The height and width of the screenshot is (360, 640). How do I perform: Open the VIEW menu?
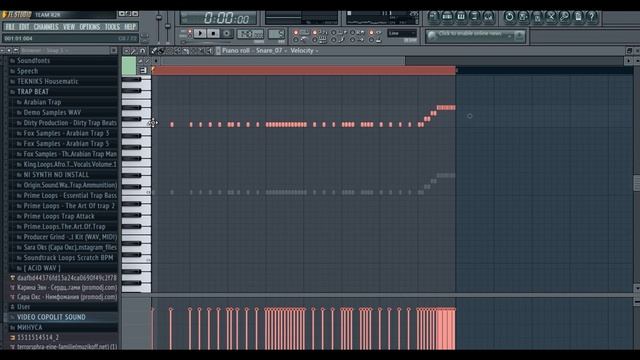click(69, 27)
